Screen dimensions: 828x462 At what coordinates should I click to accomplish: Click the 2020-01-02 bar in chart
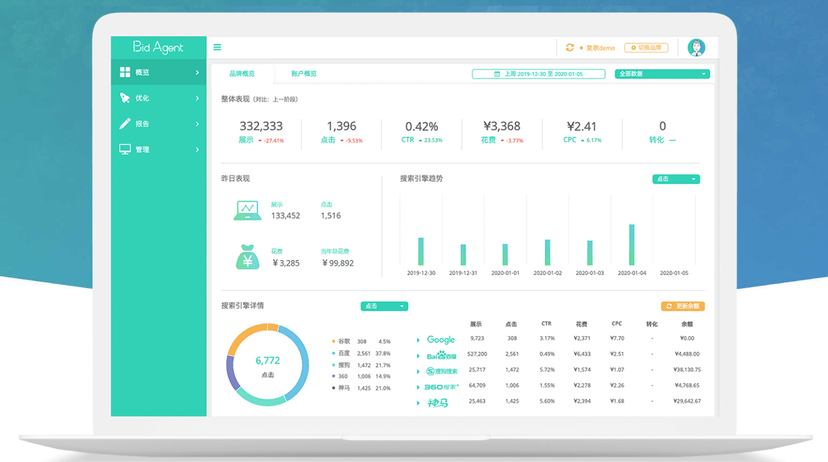tap(548, 252)
